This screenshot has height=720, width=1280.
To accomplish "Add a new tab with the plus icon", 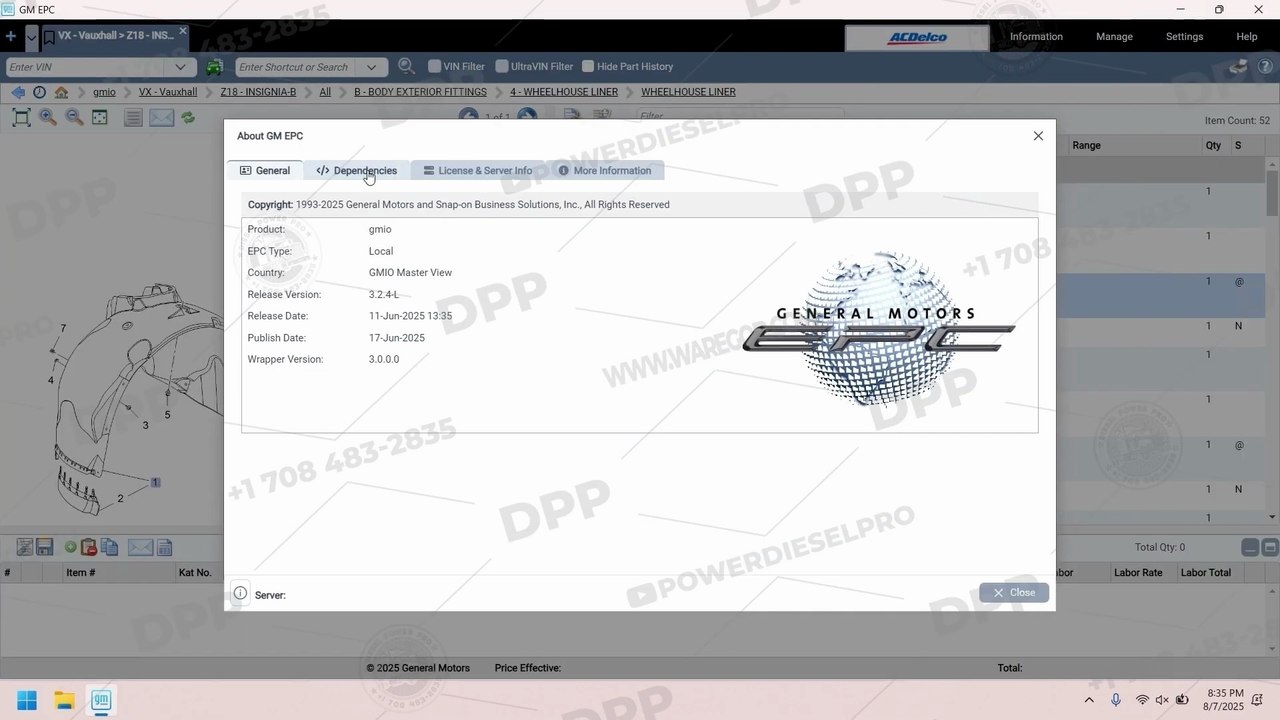I will pyautogui.click(x=11, y=36).
